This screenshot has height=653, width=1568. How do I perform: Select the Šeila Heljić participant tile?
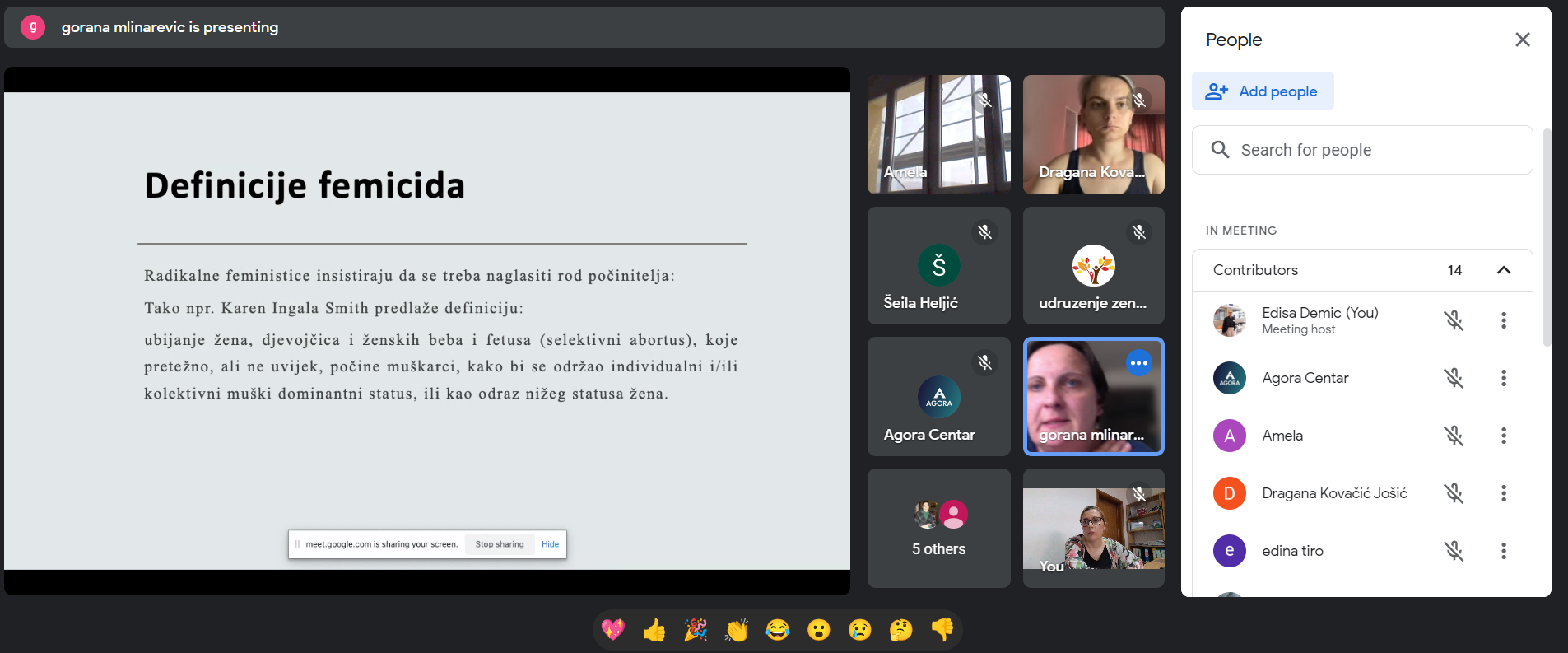939,265
